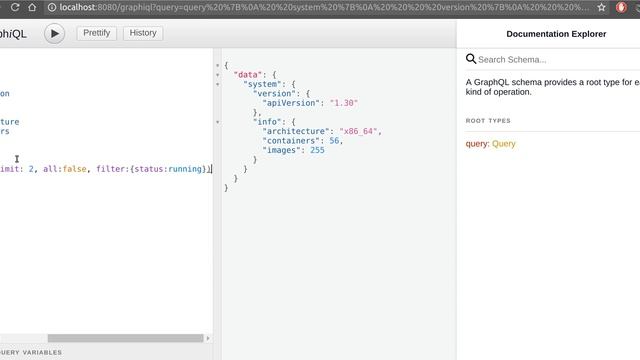Select the "1.30" version value
The height and width of the screenshot is (360, 640).
point(344,103)
